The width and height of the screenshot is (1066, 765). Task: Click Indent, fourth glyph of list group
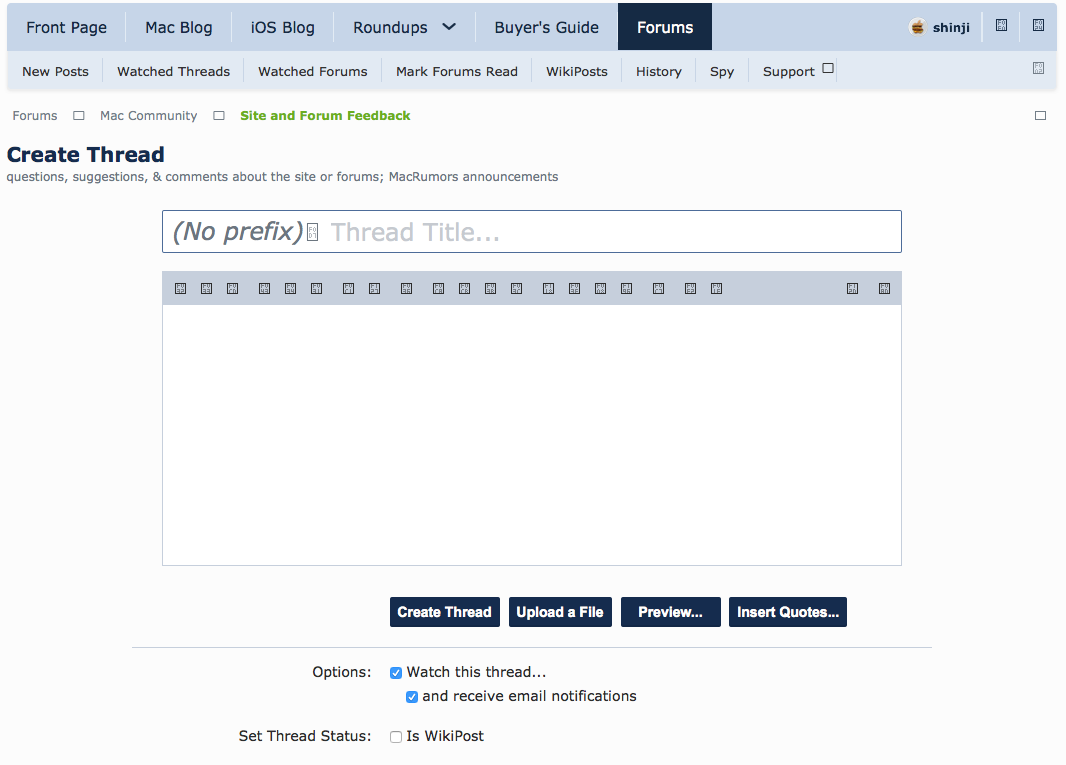click(x=517, y=288)
